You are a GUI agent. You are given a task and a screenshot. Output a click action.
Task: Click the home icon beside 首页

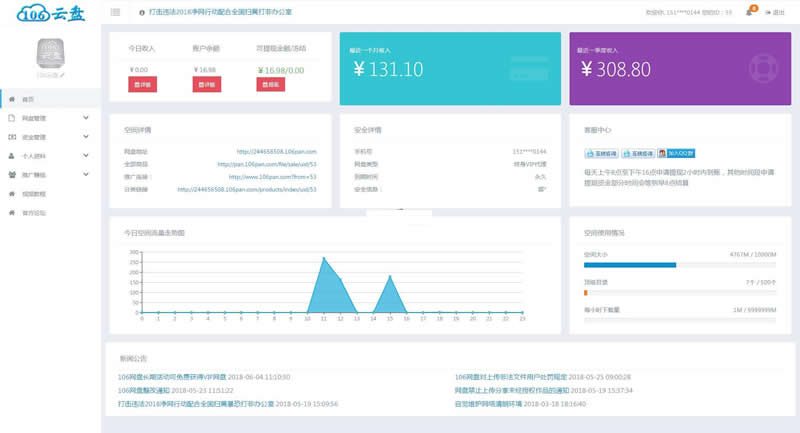11,99
